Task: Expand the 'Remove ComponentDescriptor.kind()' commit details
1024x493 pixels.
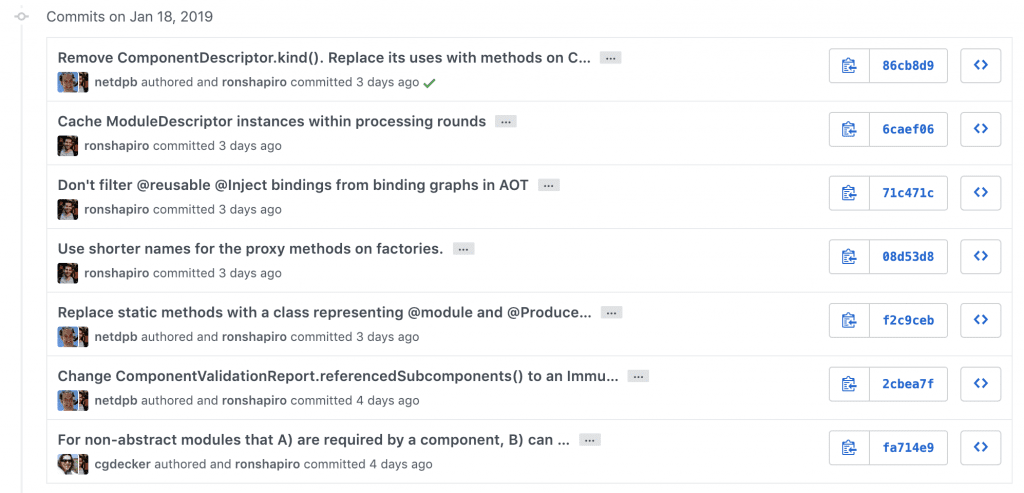Action: coord(611,58)
